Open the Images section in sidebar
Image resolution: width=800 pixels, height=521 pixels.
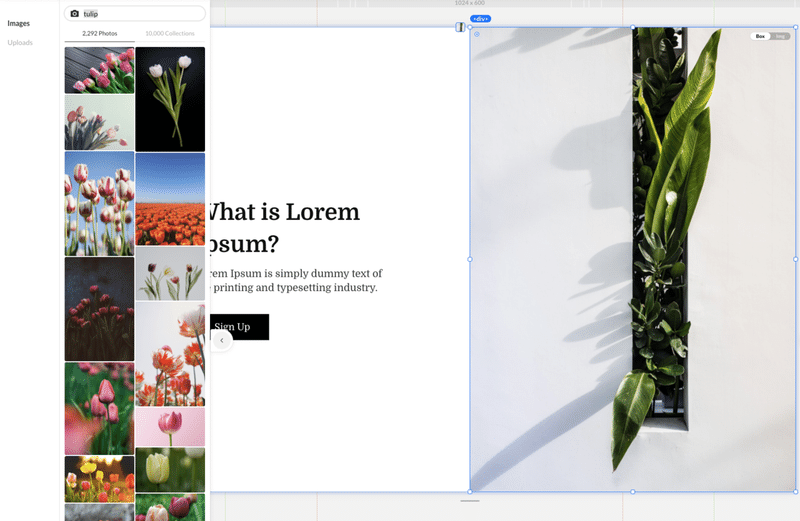tap(18, 23)
